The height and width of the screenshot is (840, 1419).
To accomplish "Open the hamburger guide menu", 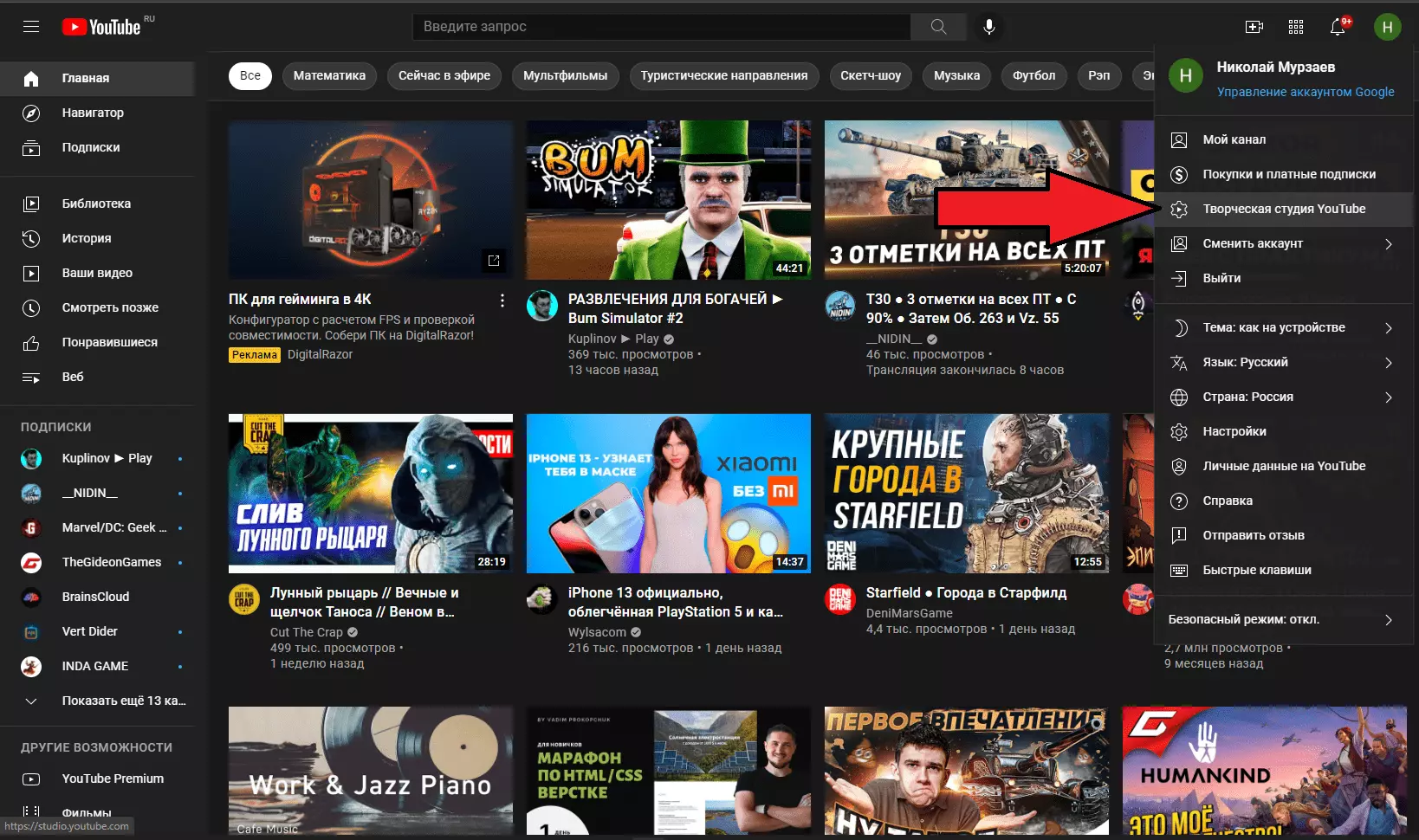I will 31,27.
